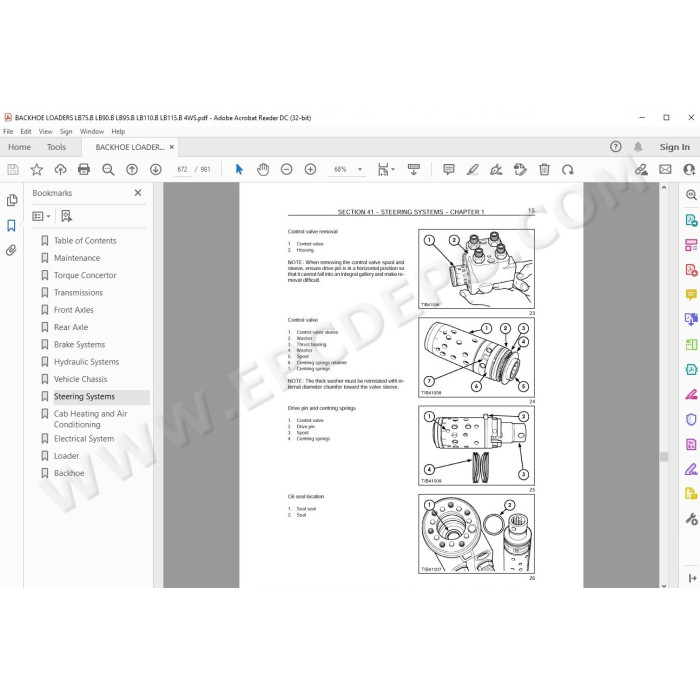Open the zoom percentage dropdown
This screenshot has height=700, width=700.
pos(360,170)
